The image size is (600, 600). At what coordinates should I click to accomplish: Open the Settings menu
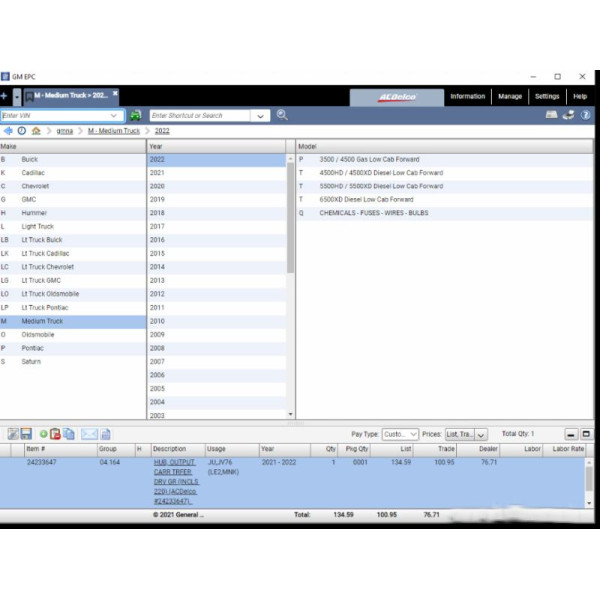pyautogui.click(x=547, y=97)
